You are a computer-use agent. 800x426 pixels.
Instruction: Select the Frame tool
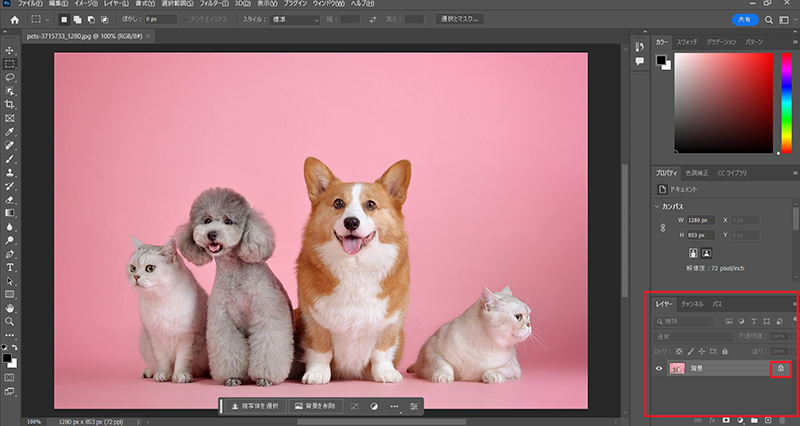pos(10,118)
